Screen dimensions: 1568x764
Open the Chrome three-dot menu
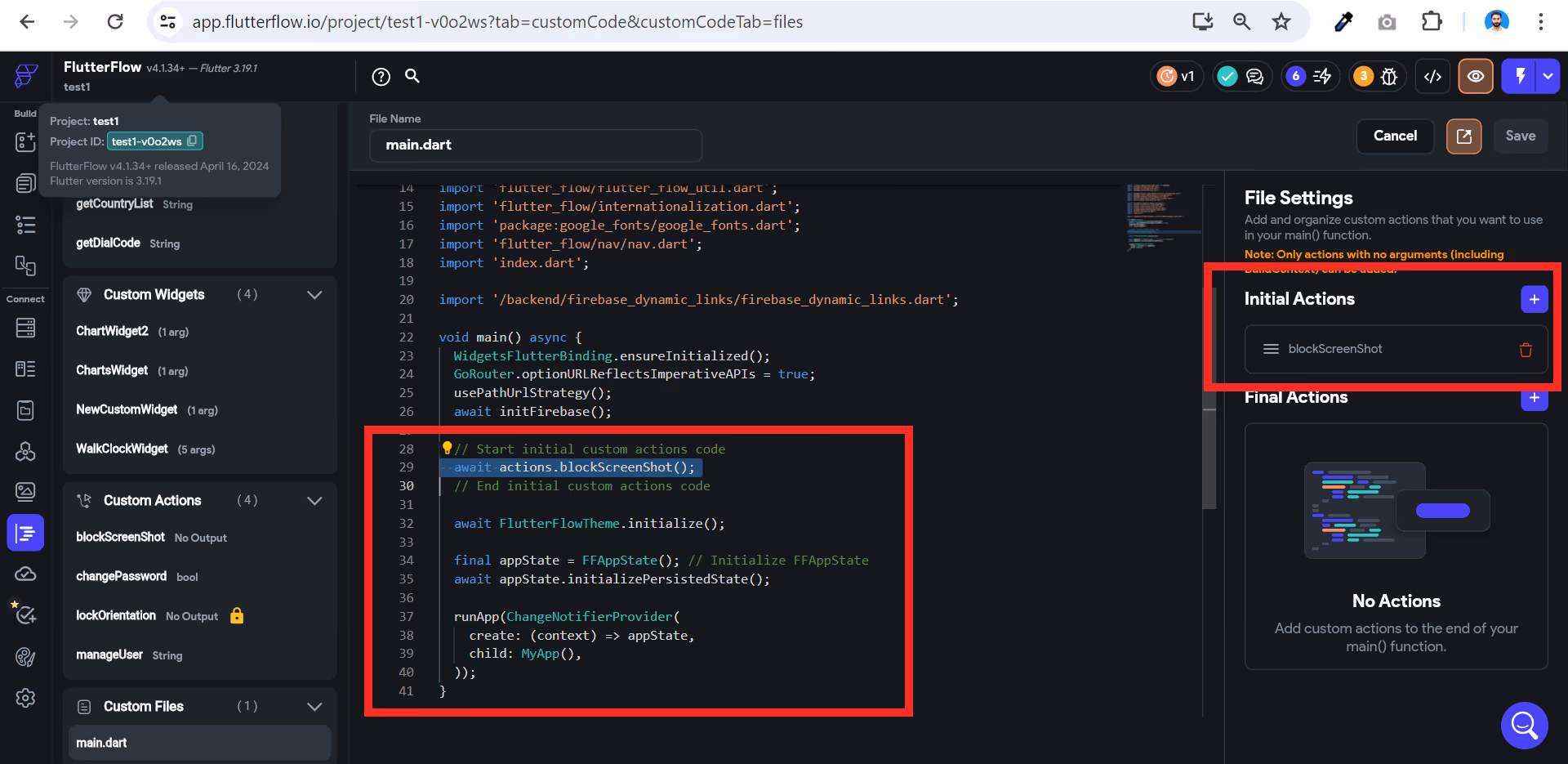(x=1540, y=22)
